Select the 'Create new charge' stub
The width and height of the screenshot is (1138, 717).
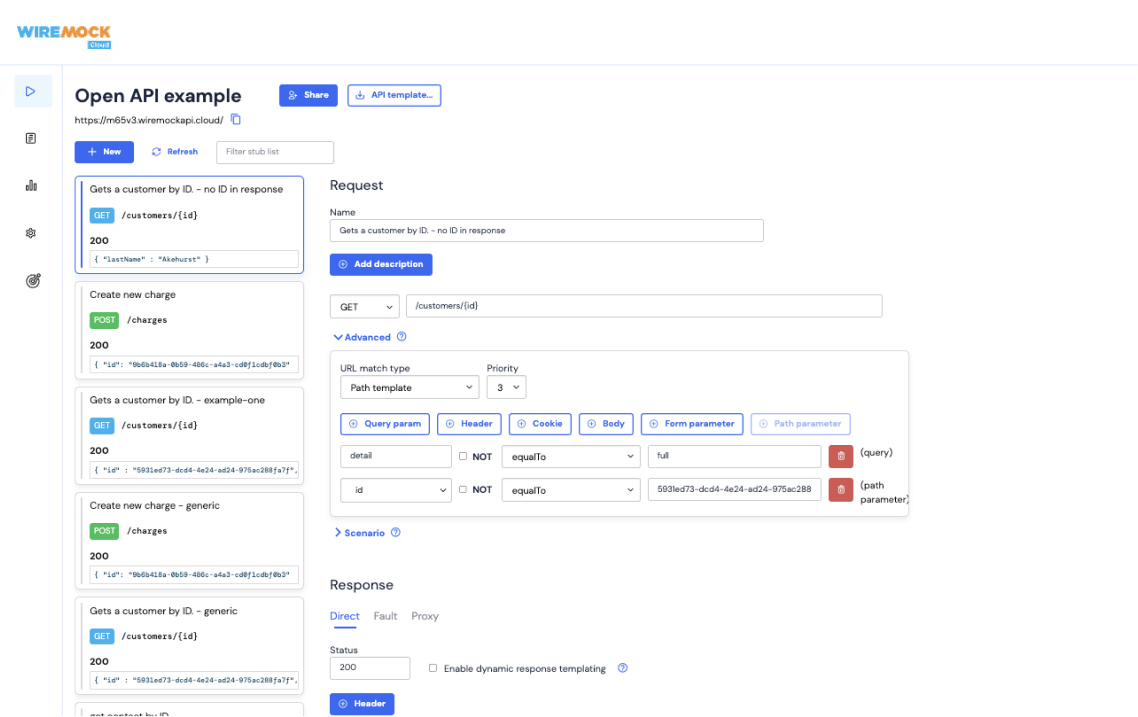[x=190, y=329]
